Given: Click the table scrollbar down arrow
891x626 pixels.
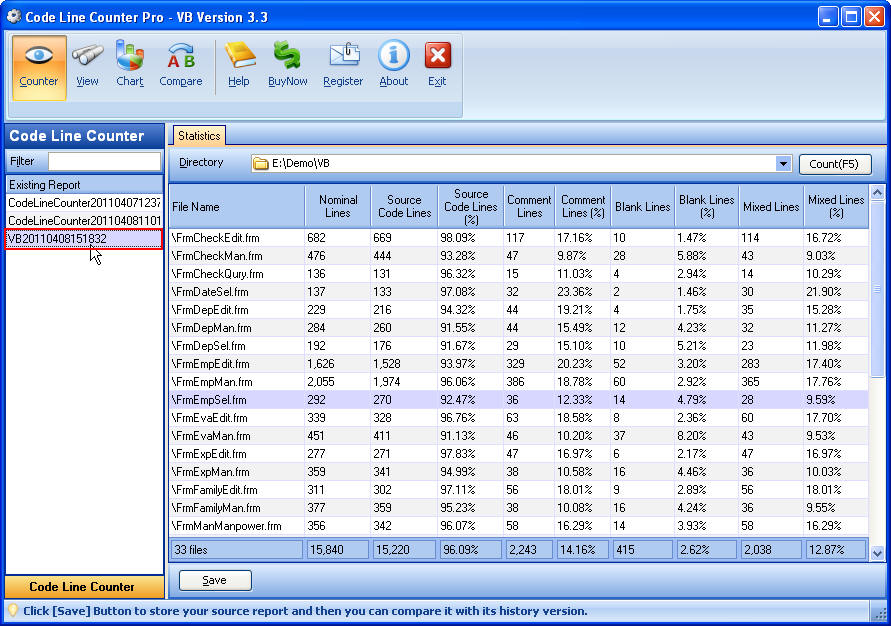Looking at the screenshot, I should pos(877,553).
